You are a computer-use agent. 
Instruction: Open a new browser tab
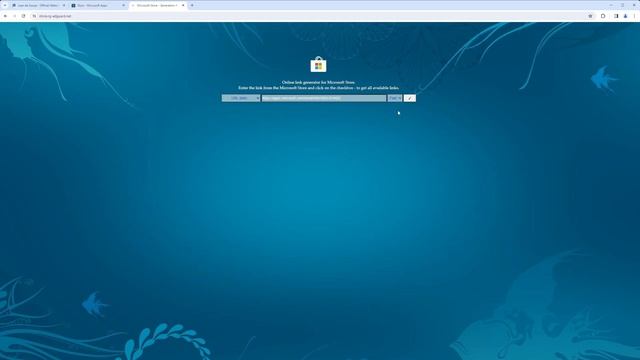point(192,5)
